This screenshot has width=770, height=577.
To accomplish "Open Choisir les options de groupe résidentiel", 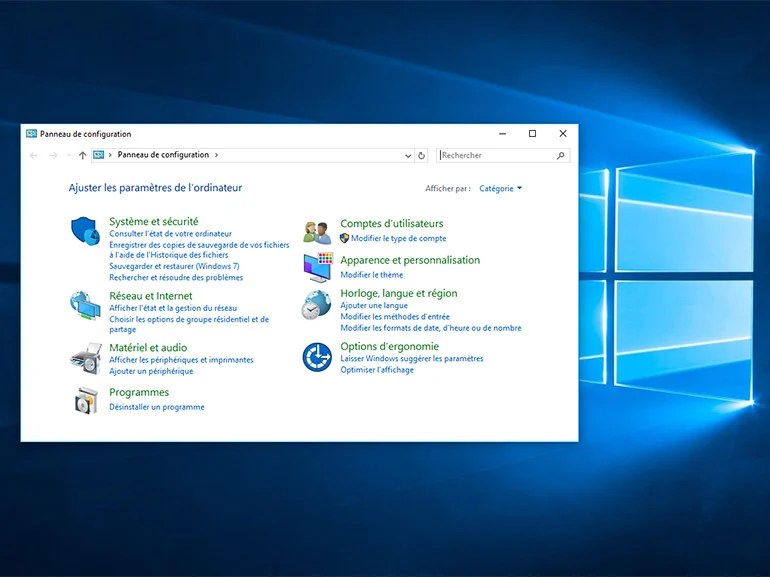I will click(x=189, y=324).
